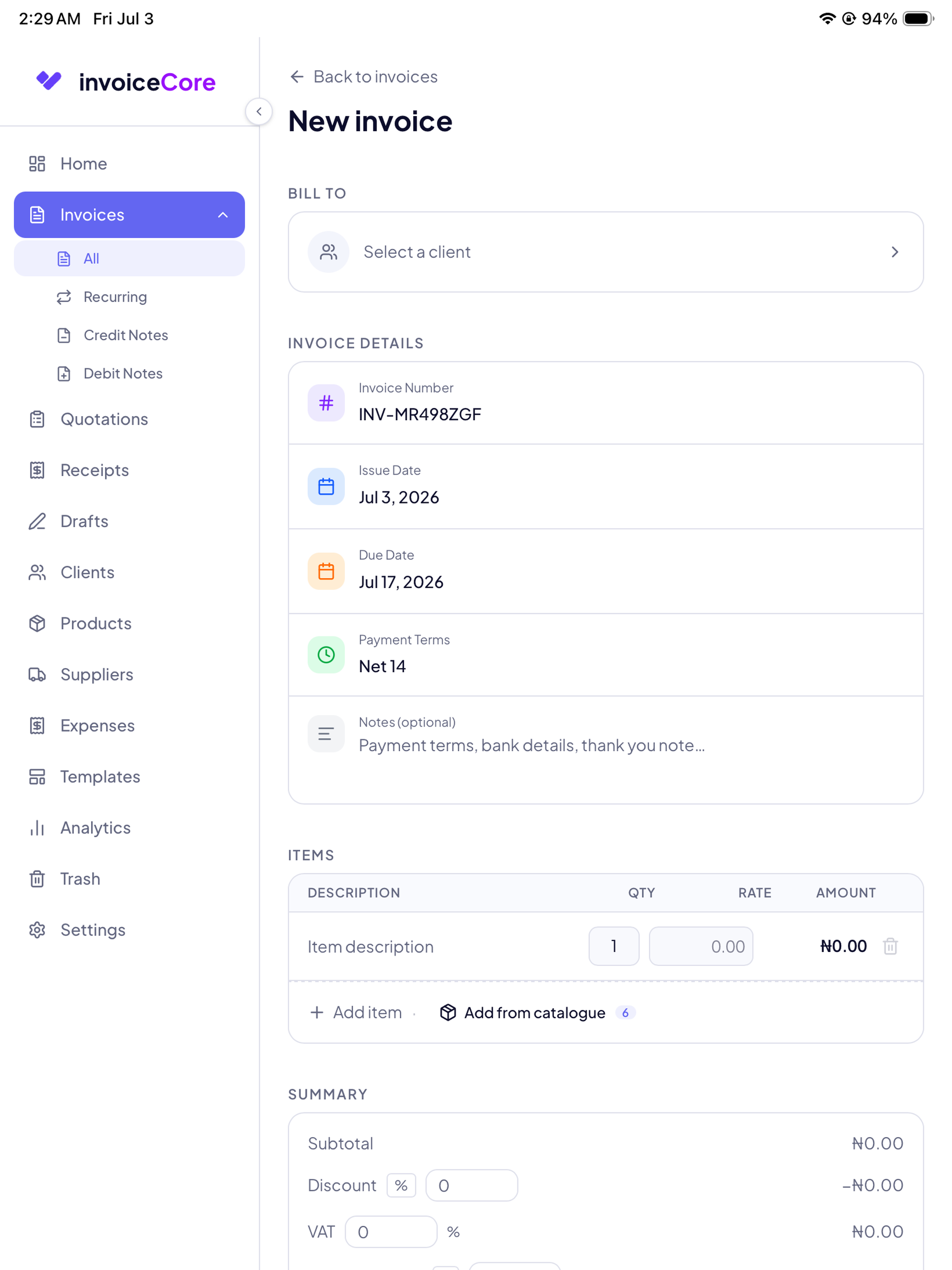This screenshot has height=1270, width=952.
Task: Collapse the Invoices submenu chevron
Action: click(223, 215)
